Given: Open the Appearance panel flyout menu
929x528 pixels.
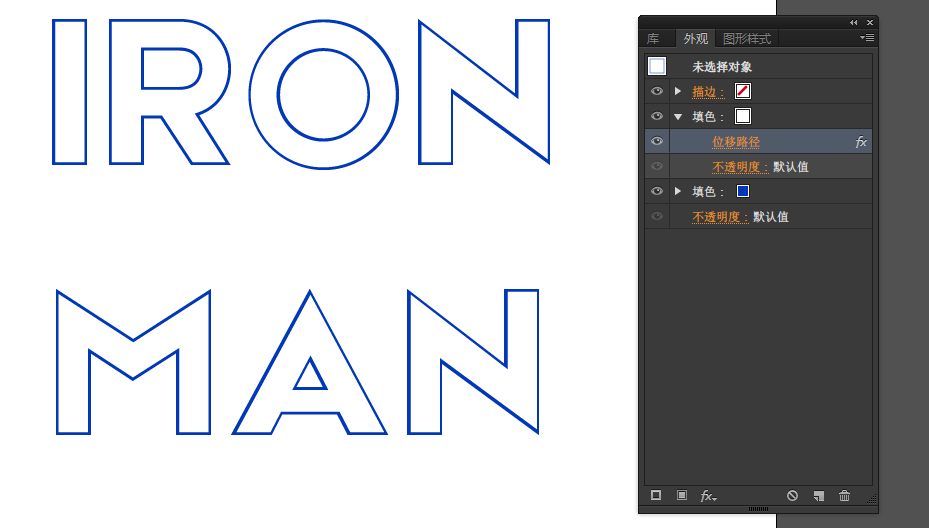Looking at the screenshot, I should [867, 37].
